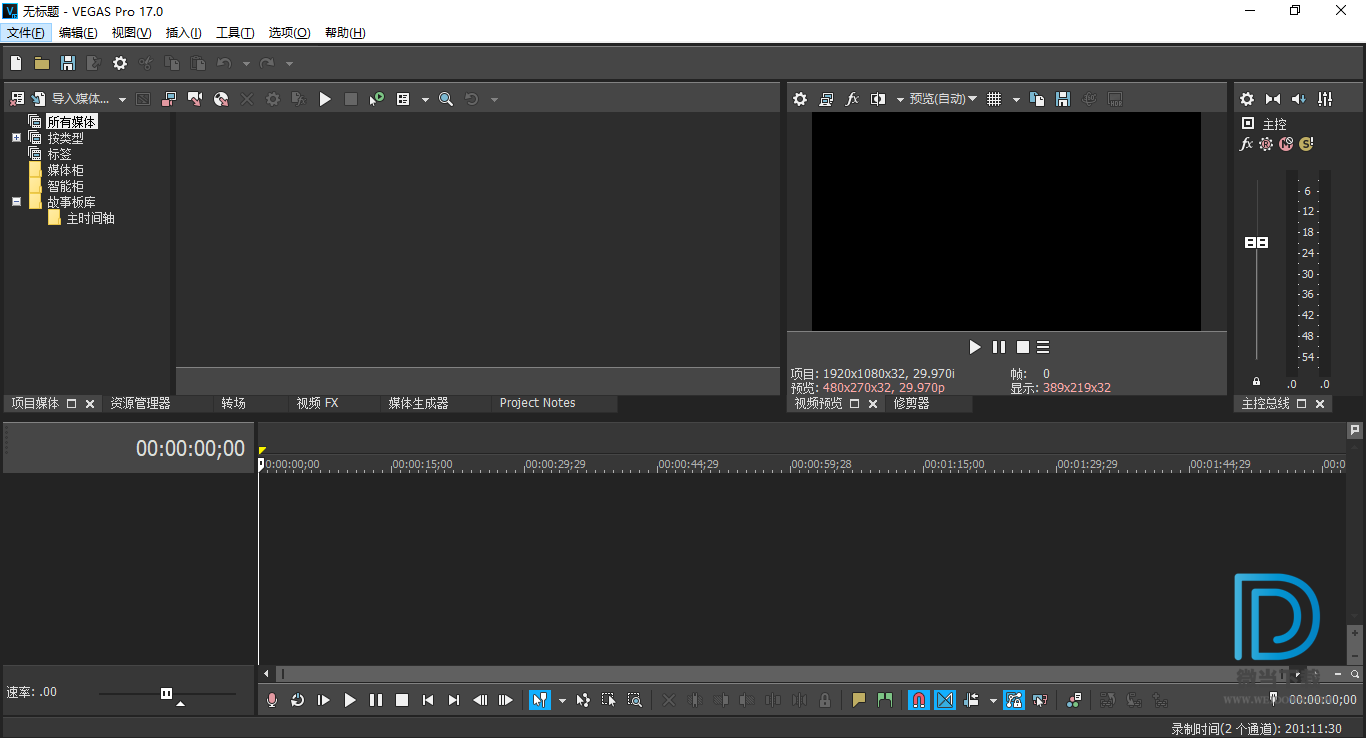This screenshot has height=738, width=1366.
Task: Toggle the auto preview icon in Project Media toolbar
Action: [x=377, y=99]
